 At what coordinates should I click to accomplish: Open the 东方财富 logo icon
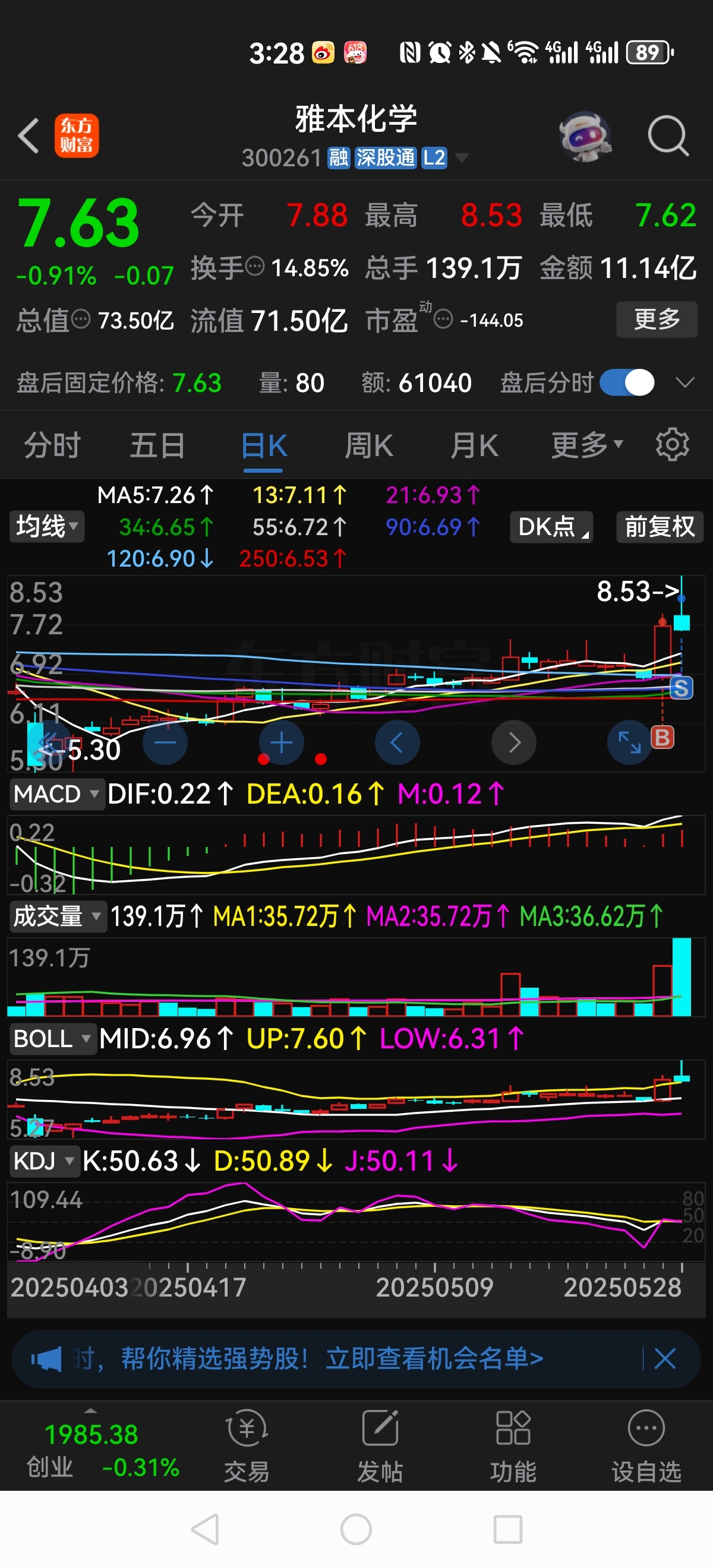click(x=77, y=135)
